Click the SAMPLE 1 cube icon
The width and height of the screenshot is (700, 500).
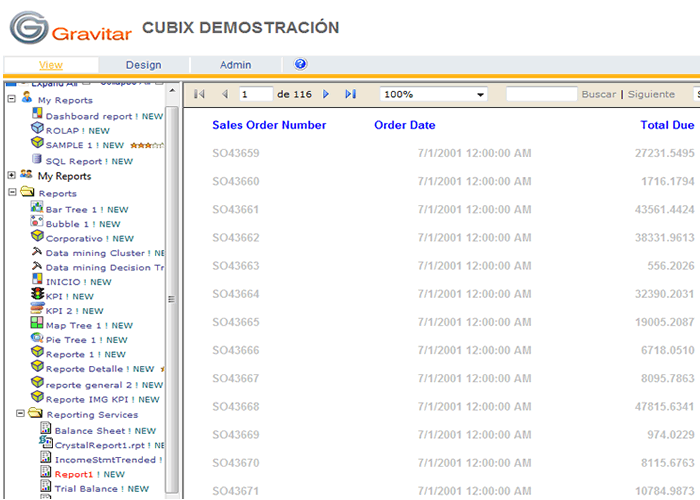tap(37, 143)
